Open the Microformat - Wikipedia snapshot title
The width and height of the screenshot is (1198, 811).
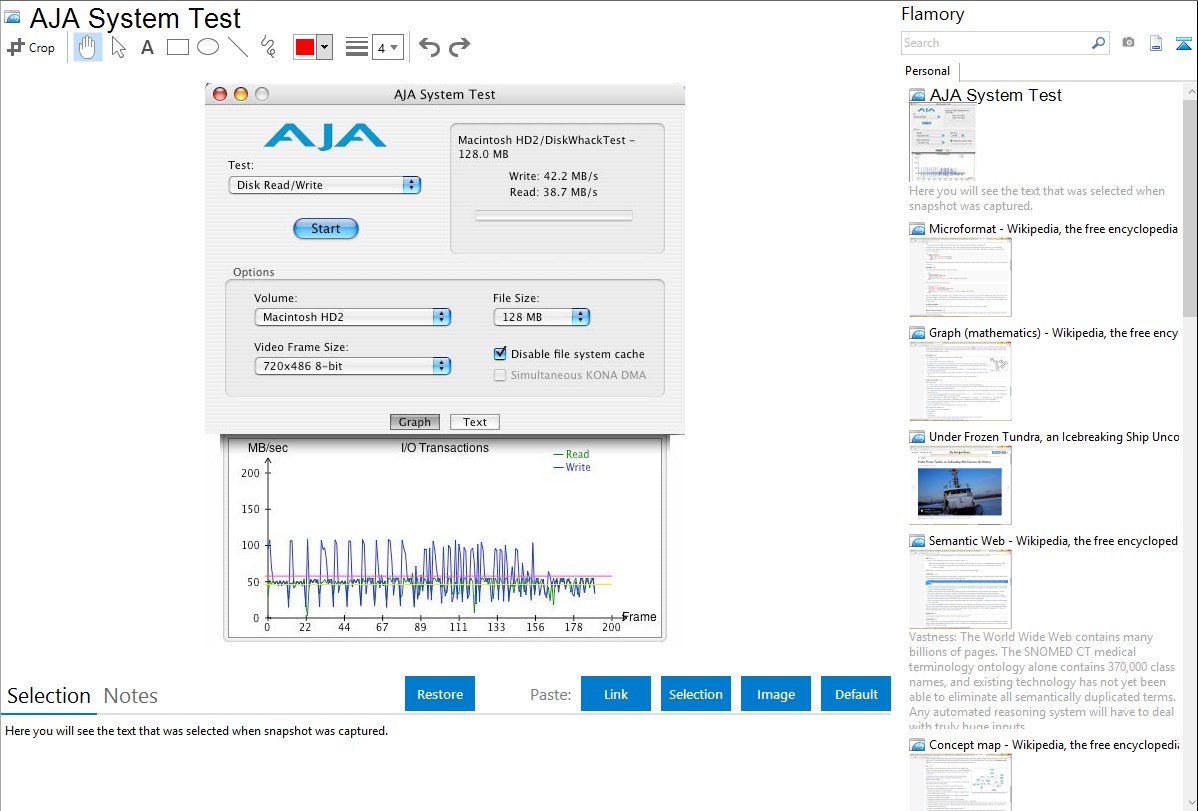coord(1053,229)
